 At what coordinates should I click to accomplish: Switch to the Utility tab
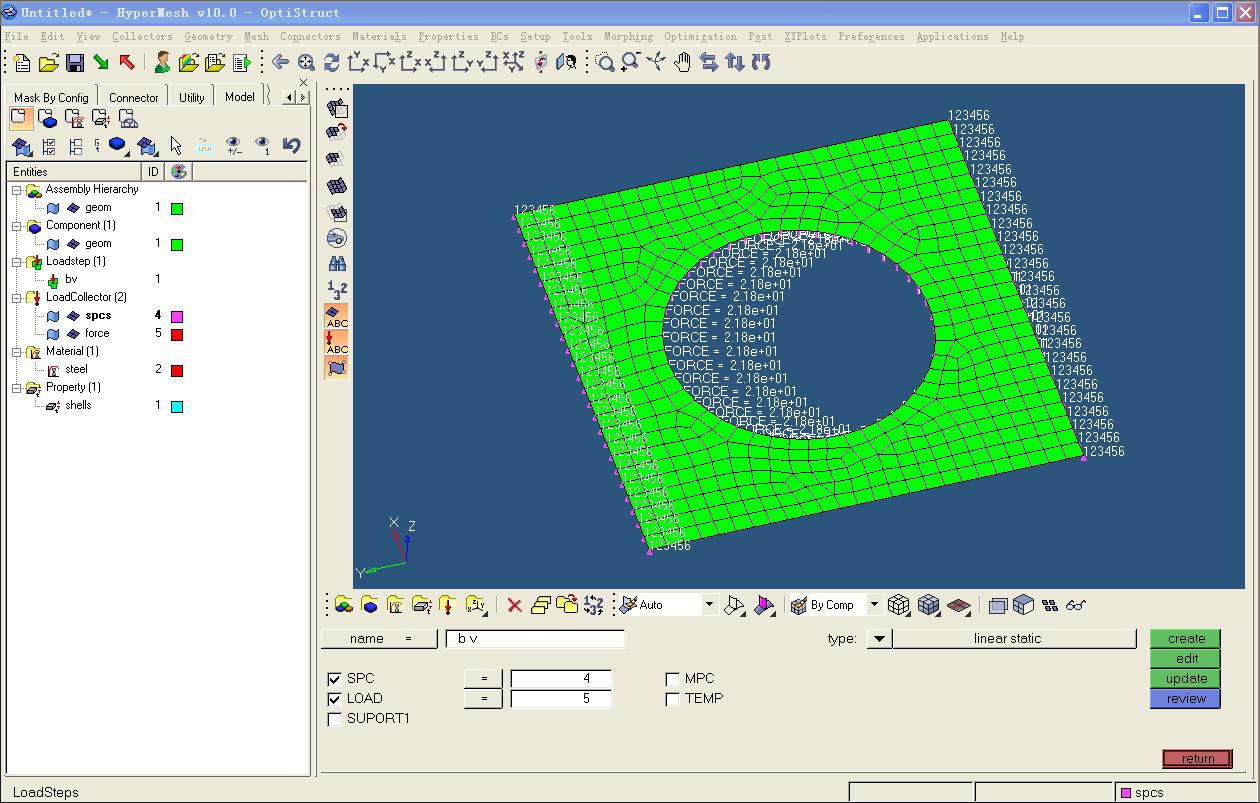point(191,97)
